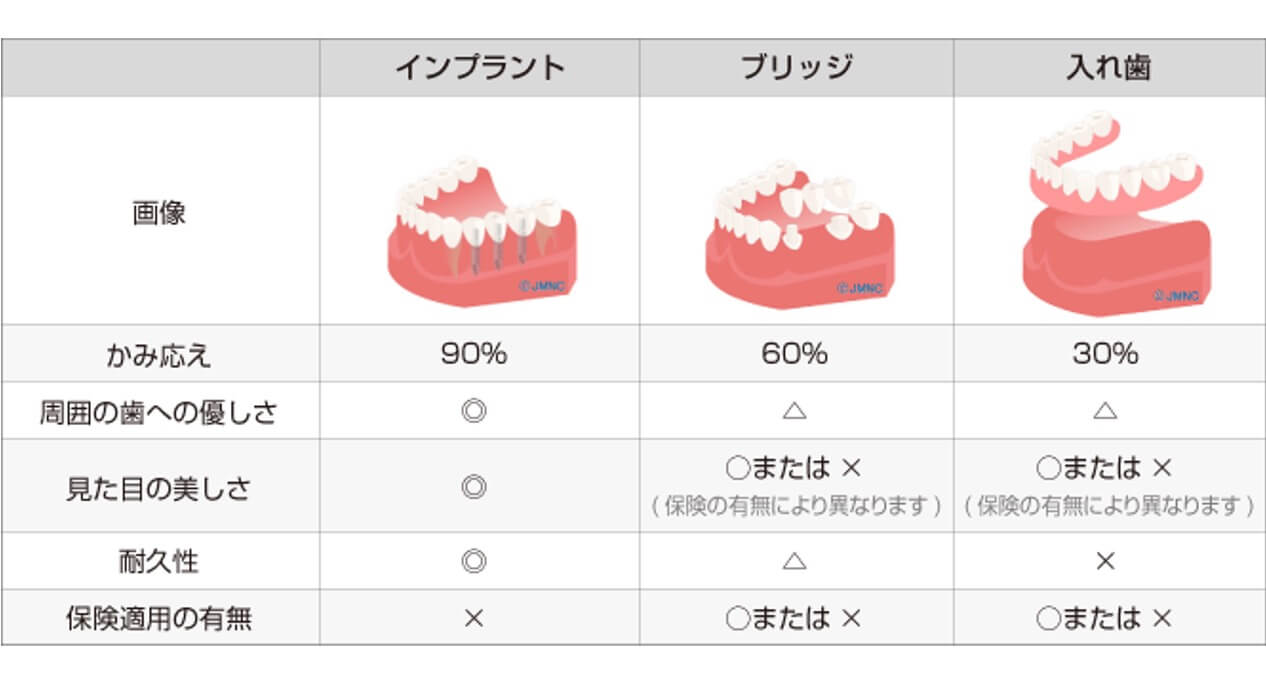The height and width of the screenshot is (684, 1266).
Task: Click double-circle for implant 周囲の歯への優しさ
Action: 474,410
